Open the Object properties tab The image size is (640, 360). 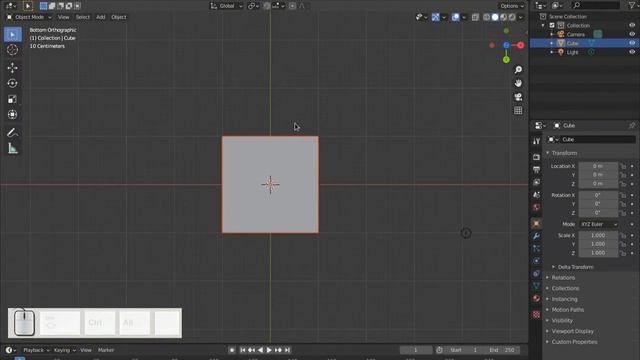536,223
